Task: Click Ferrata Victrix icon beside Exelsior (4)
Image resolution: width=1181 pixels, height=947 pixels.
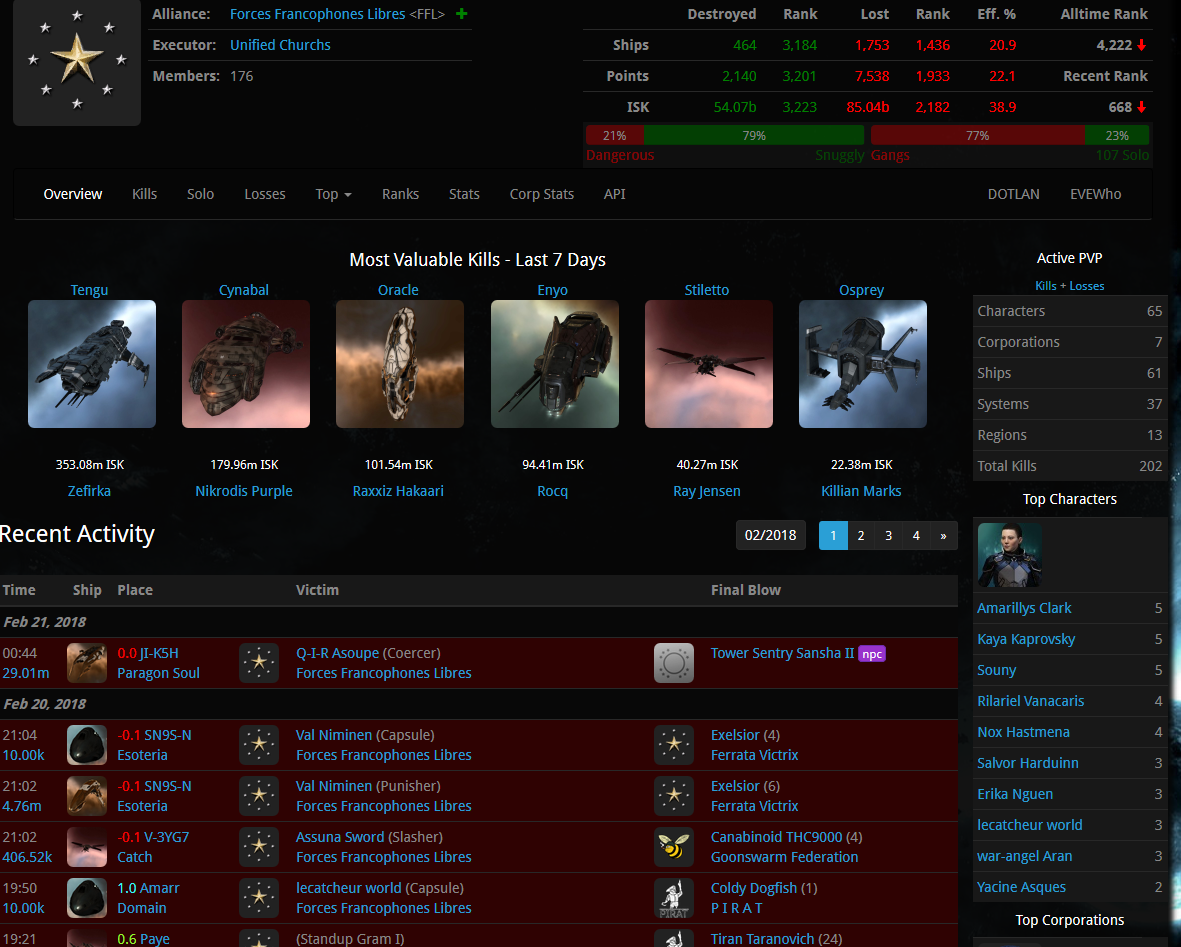Action: (674, 745)
